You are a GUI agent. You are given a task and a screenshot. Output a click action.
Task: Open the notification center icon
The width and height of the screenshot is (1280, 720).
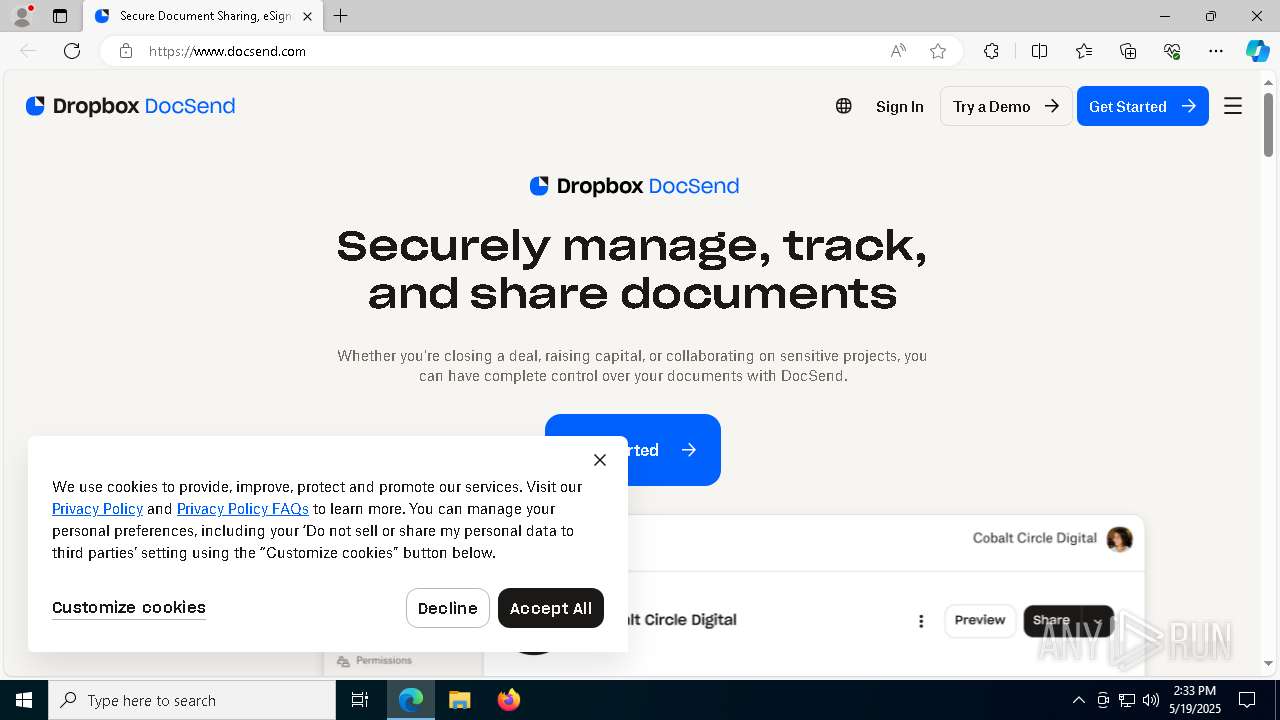tap(1247, 700)
